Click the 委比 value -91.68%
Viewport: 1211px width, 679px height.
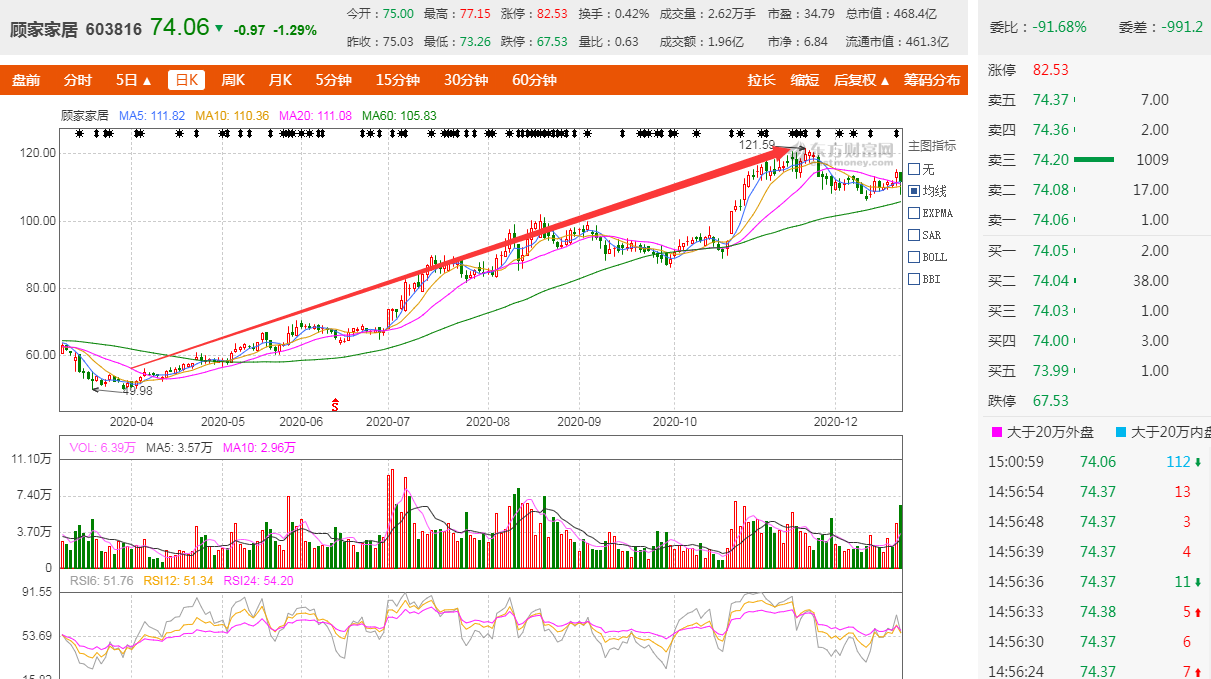1058,27
